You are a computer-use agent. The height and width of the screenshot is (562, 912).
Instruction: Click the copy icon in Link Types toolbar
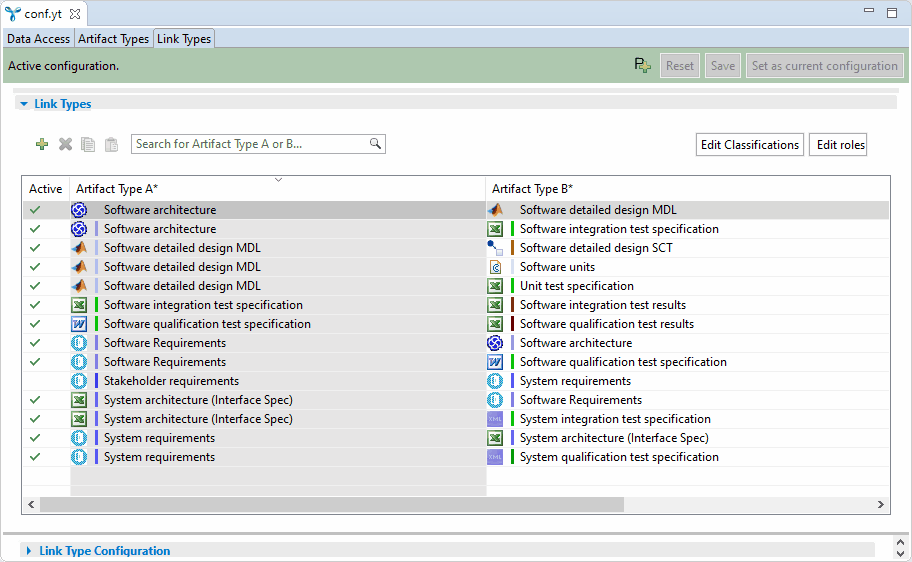coord(88,144)
